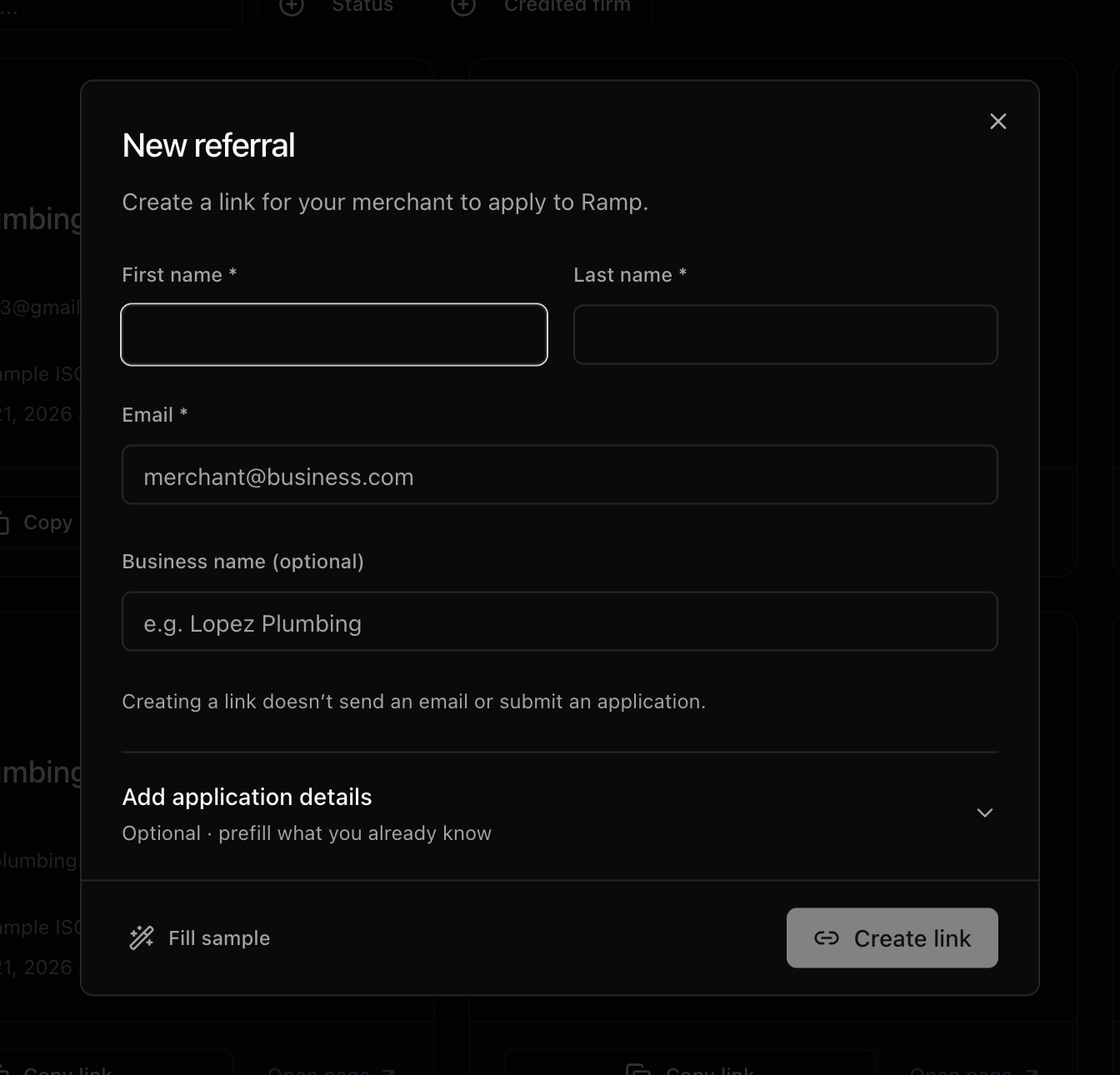
Task: Add the Credited firm filter in the background
Action: click(540, 8)
